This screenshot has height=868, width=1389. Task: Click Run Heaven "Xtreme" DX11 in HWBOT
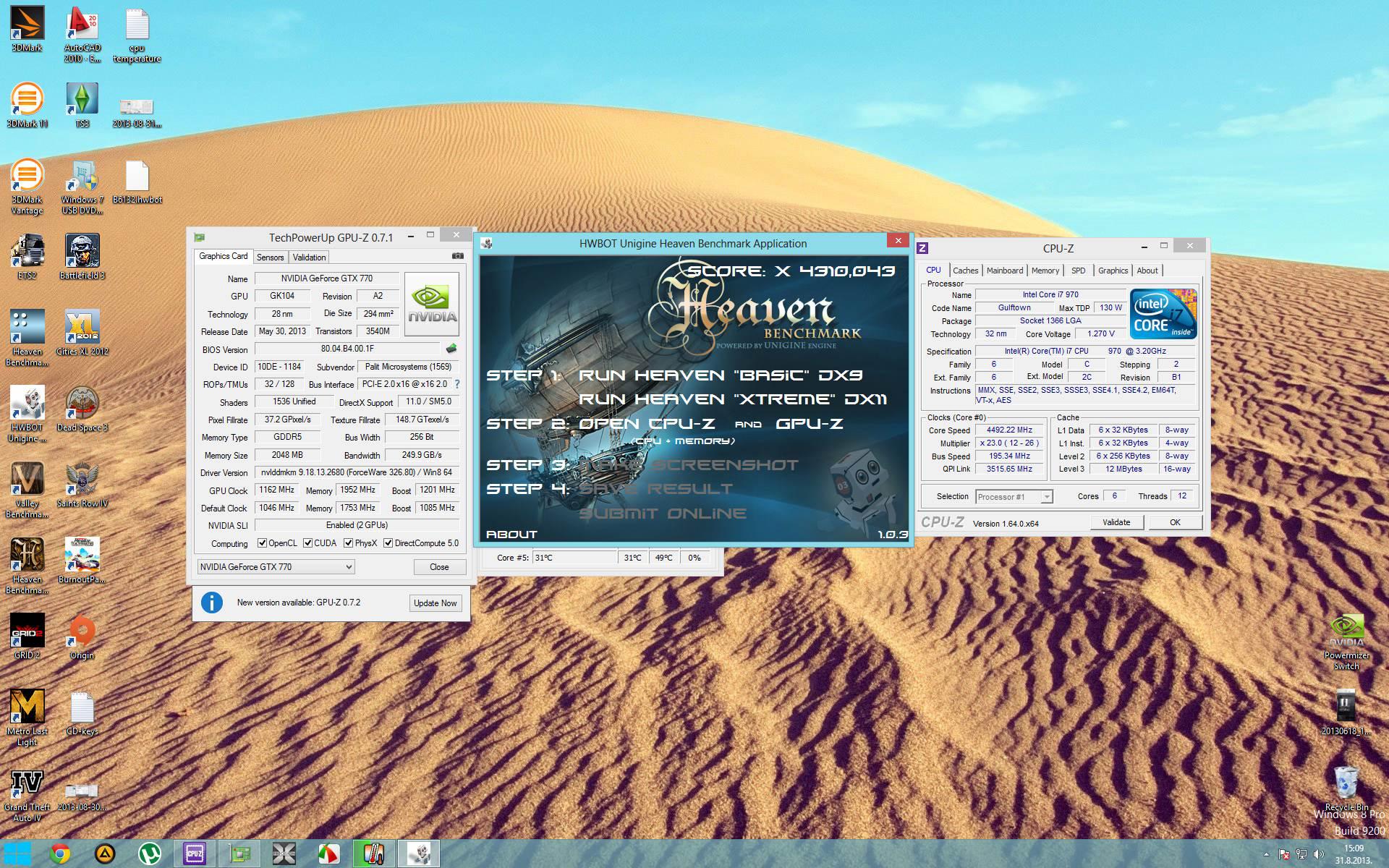point(732,399)
